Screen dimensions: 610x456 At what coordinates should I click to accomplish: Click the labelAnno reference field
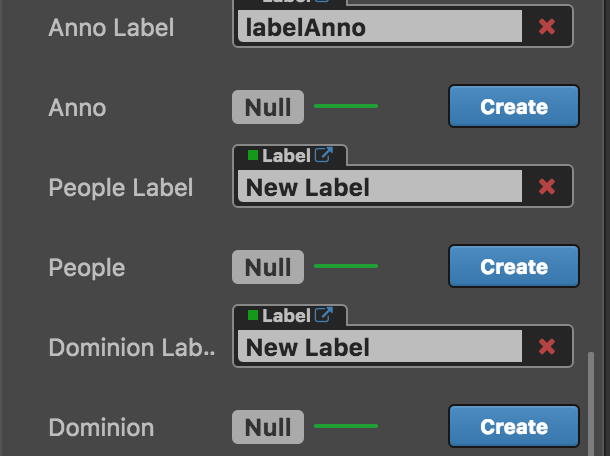380,27
